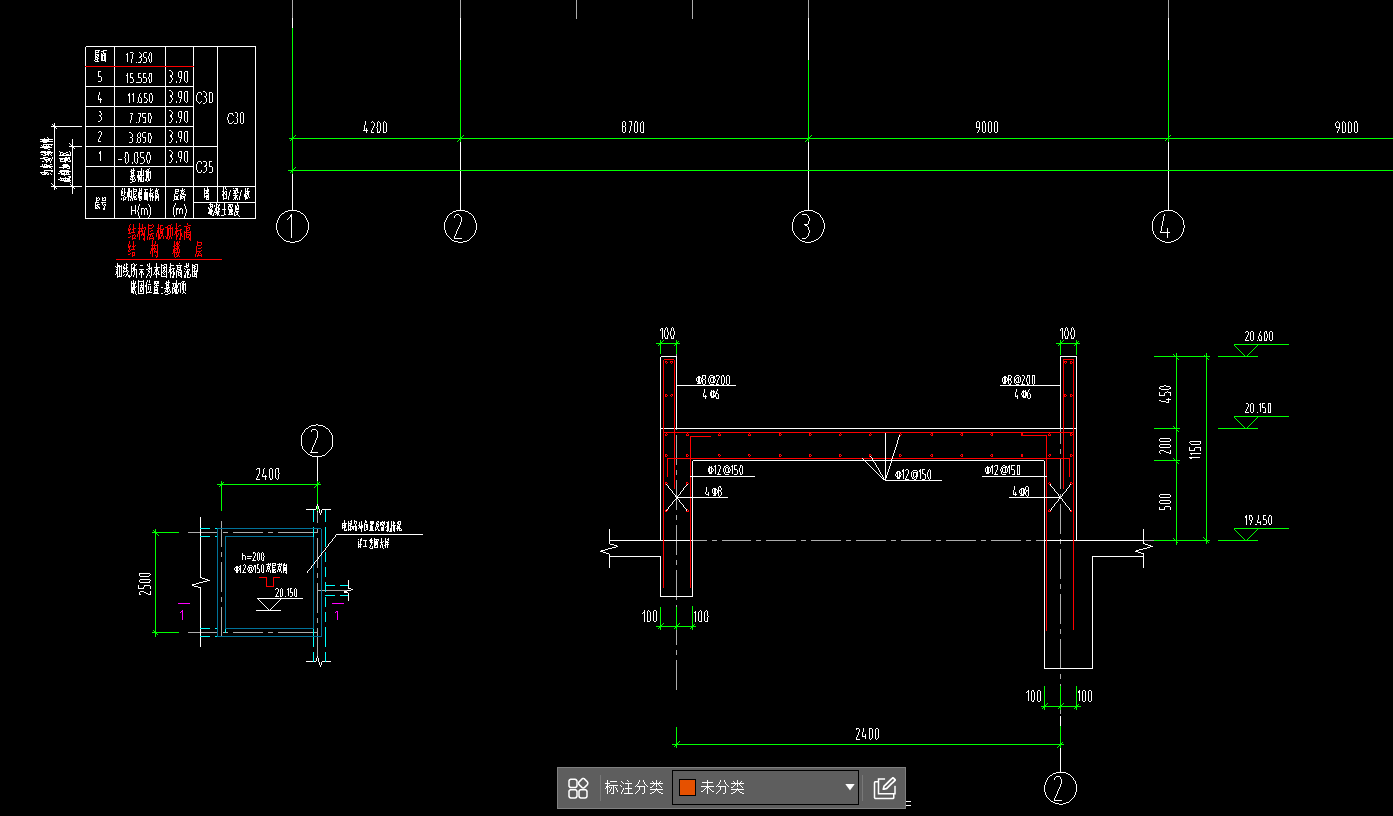Select the 17.350 cell in the level table

click(139, 57)
